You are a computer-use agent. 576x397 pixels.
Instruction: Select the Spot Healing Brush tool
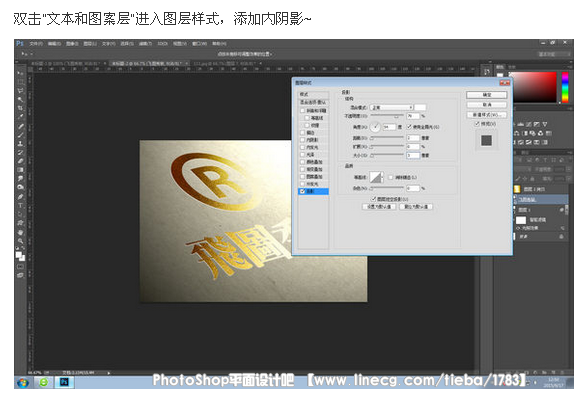(x=20, y=126)
